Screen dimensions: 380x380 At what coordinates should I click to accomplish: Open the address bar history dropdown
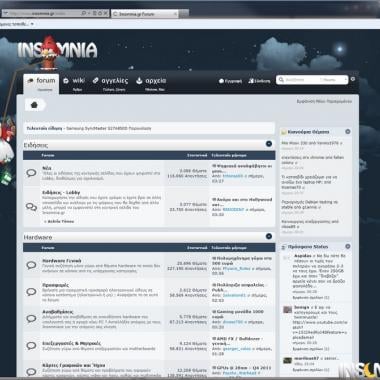coord(89,13)
